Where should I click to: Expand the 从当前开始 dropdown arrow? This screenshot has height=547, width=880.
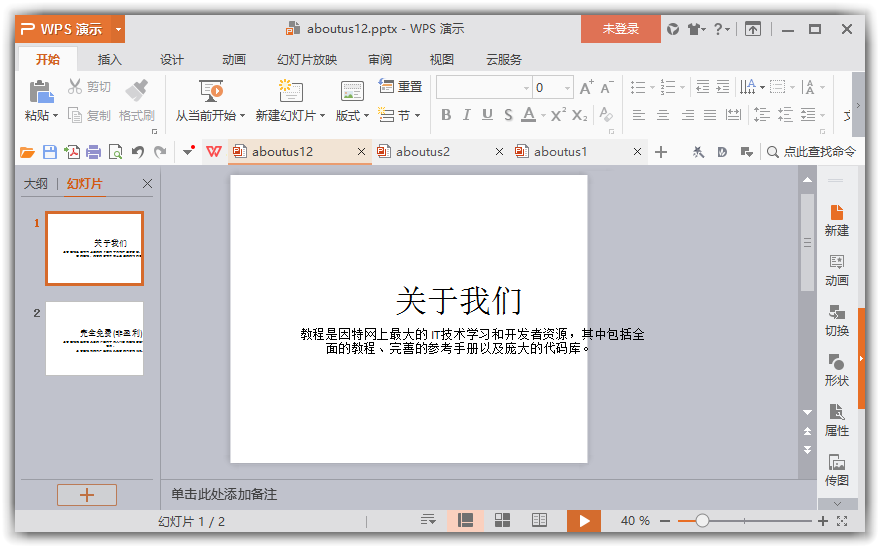click(x=242, y=116)
